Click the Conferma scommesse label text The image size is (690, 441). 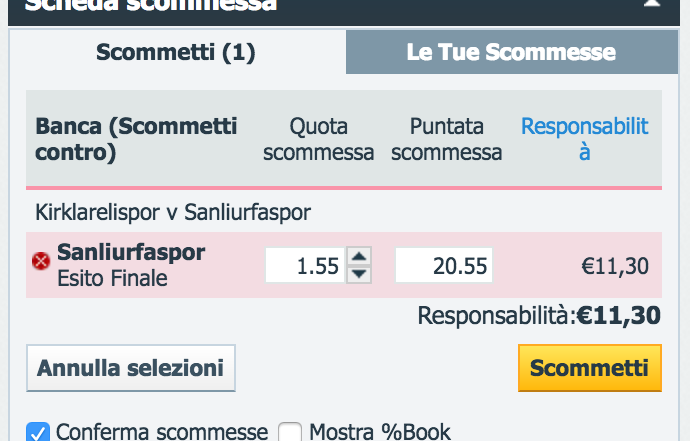coord(162,432)
